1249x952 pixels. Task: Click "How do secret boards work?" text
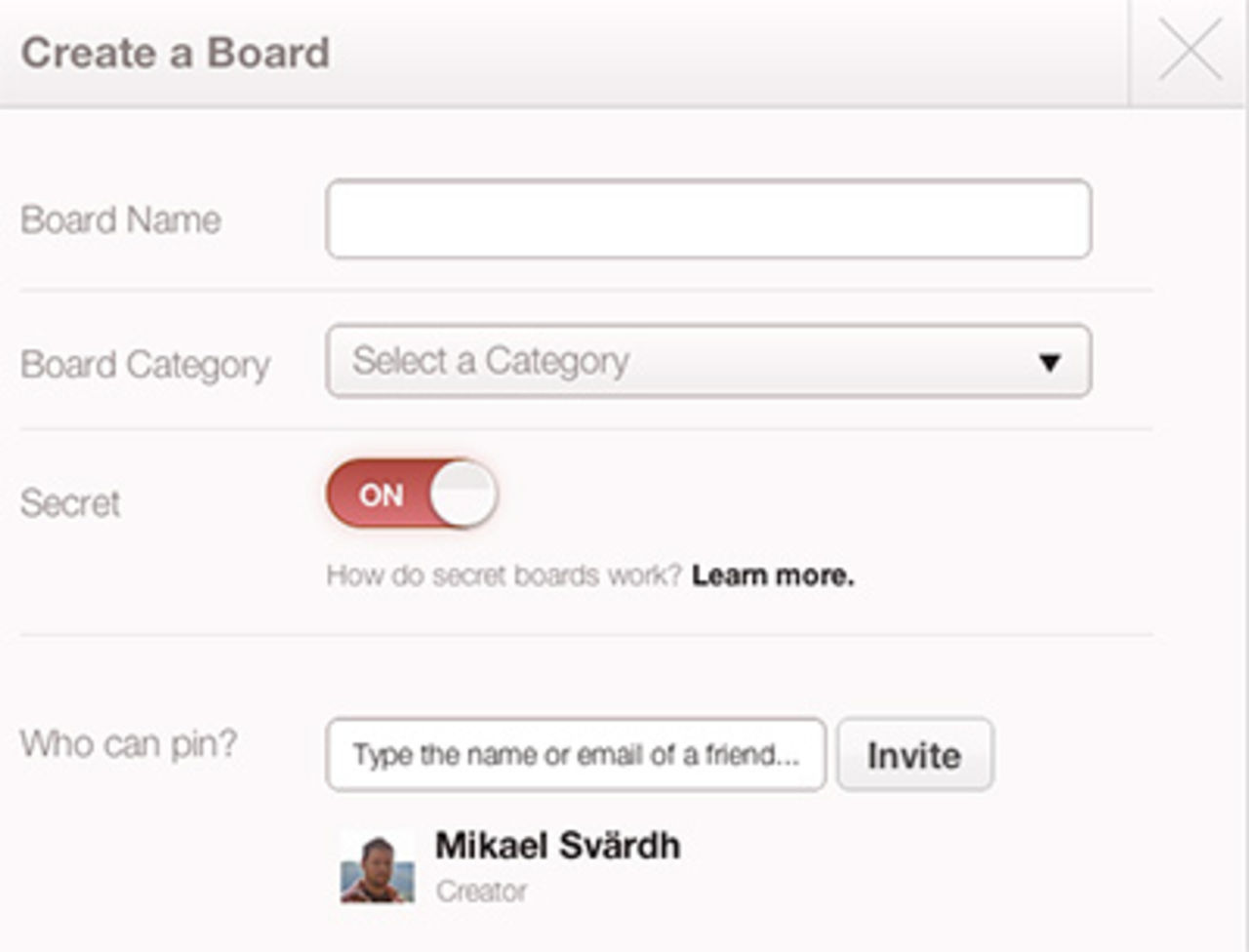click(x=504, y=575)
